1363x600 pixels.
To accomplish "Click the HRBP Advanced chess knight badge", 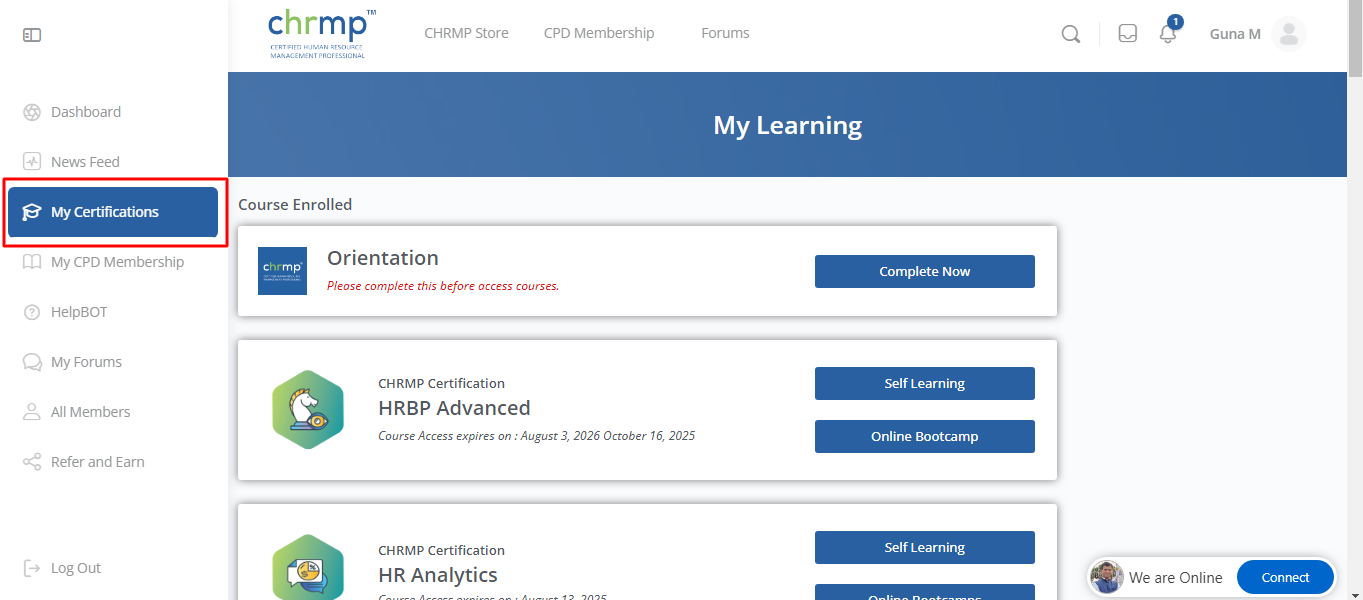I will pyautogui.click(x=308, y=409).
